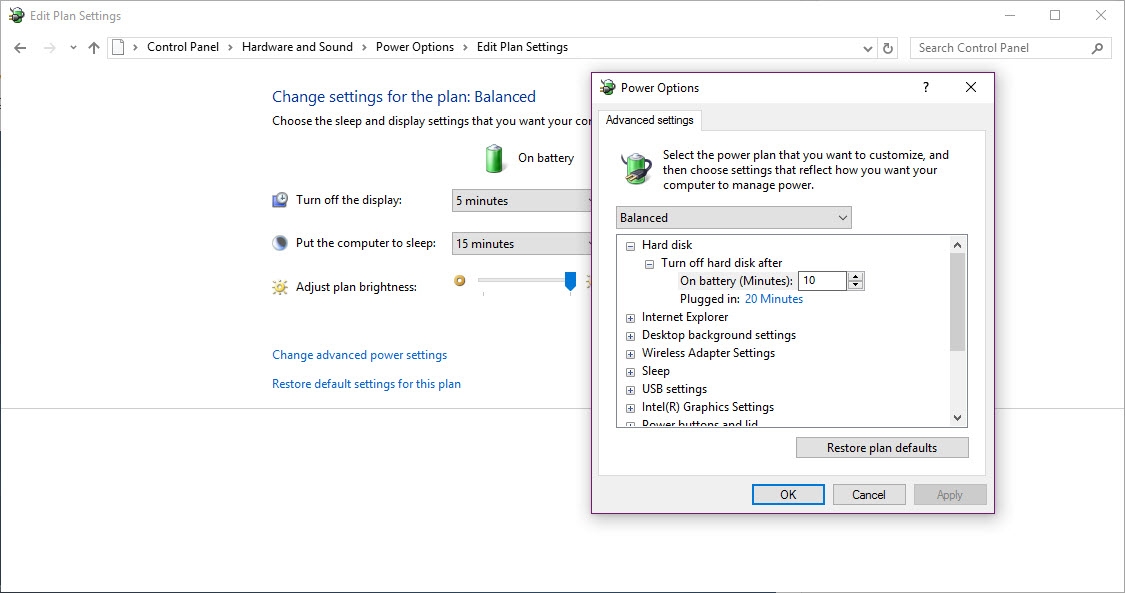Viewport: 1125px width, 593px height.
Task: Click the Power Options dialog title icon
Action: (x=608, y=87)
